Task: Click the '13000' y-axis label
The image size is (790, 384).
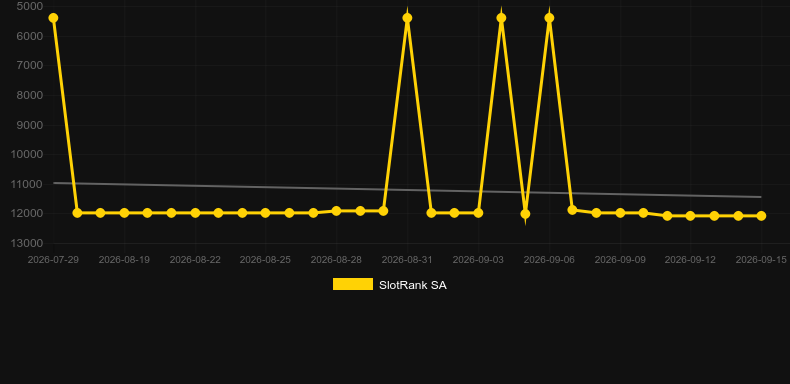Action: tap(27, 243)
